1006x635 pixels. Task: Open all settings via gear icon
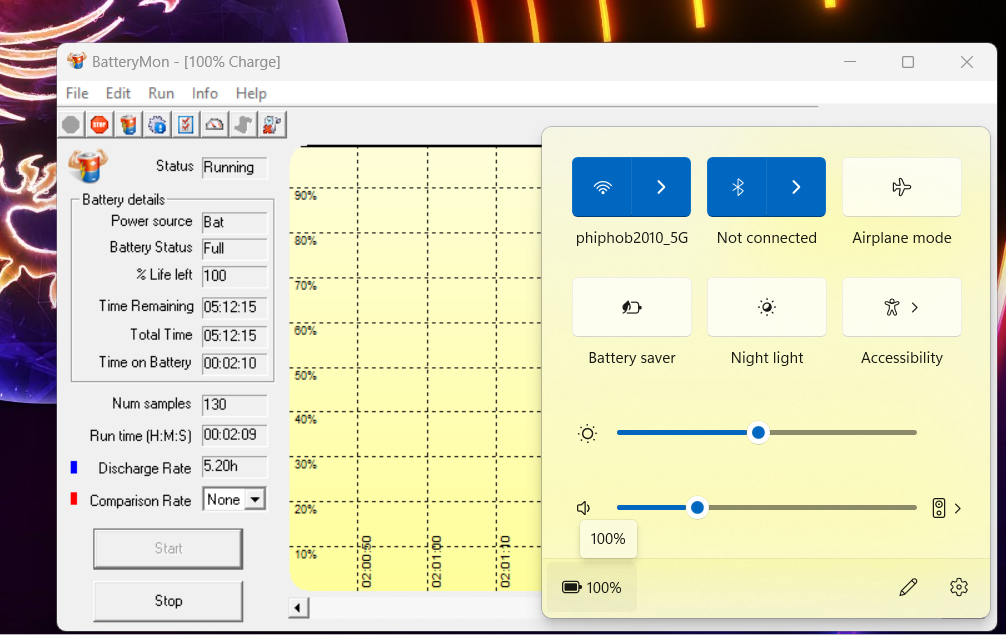(959, 587)
